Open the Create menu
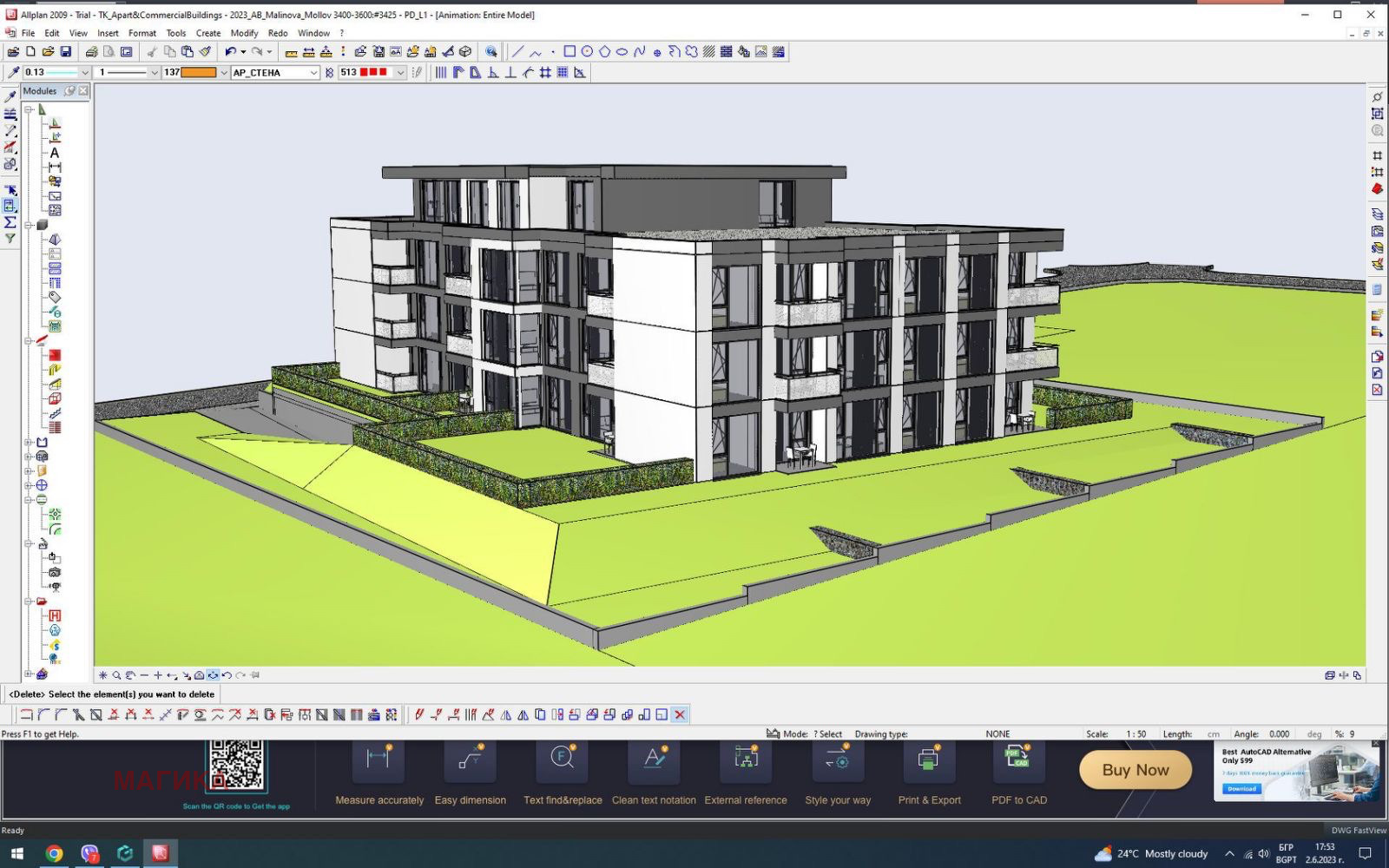The height and width of the screenshot is (868, 1389). pyautogui.click(x=207, y=33)
